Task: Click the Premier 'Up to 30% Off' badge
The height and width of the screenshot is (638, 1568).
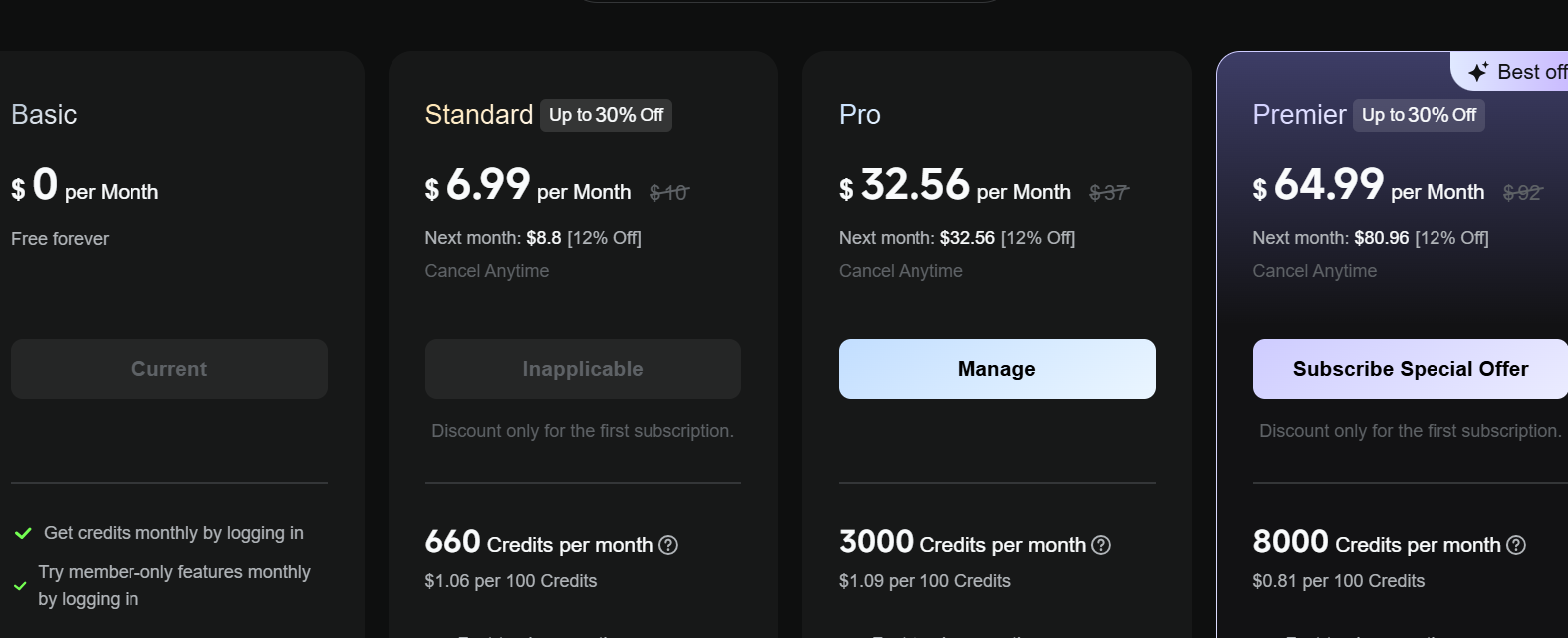Action: (x=1419, y=115)
